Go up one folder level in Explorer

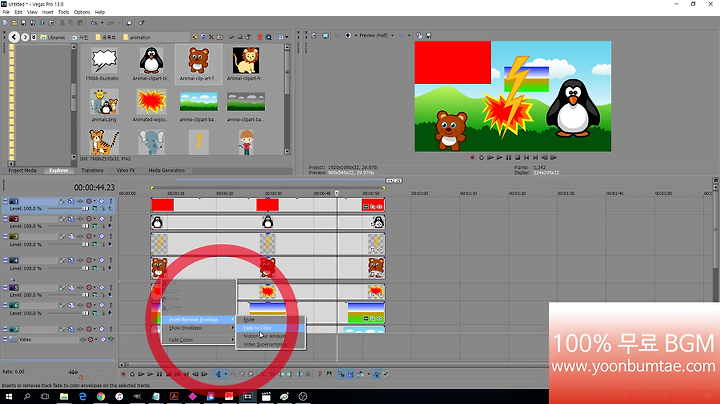195,37
